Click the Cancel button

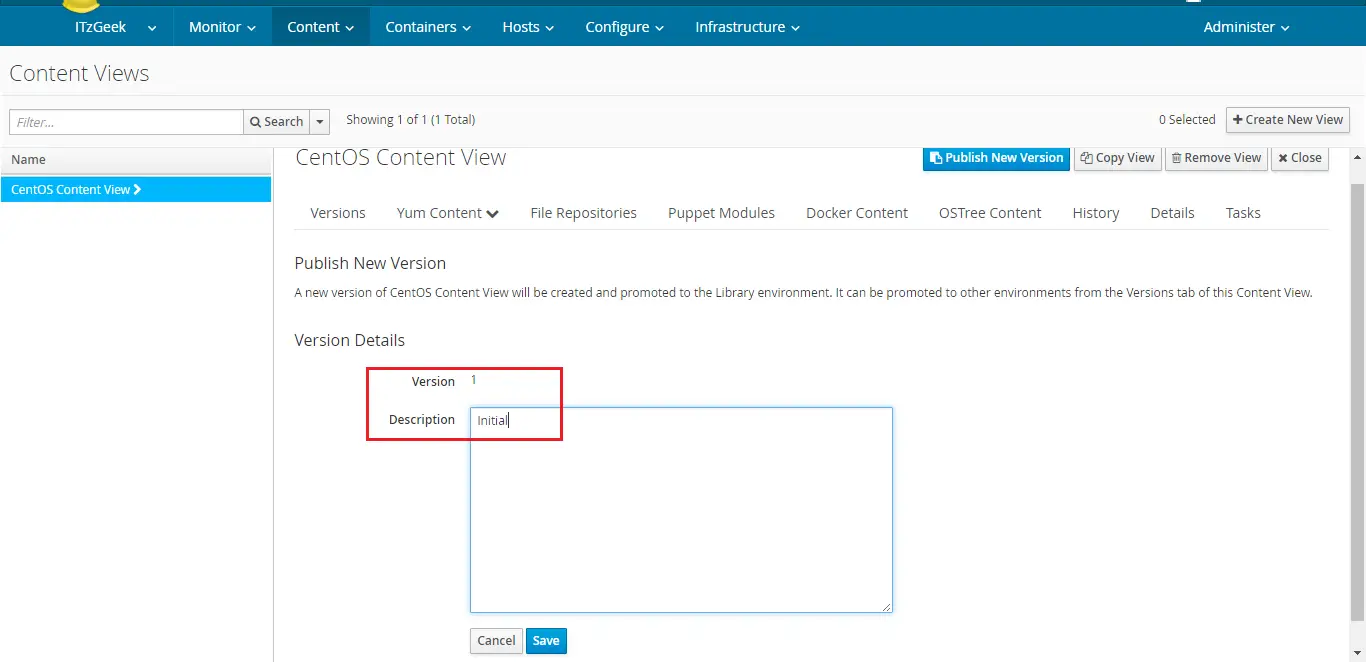496,641
